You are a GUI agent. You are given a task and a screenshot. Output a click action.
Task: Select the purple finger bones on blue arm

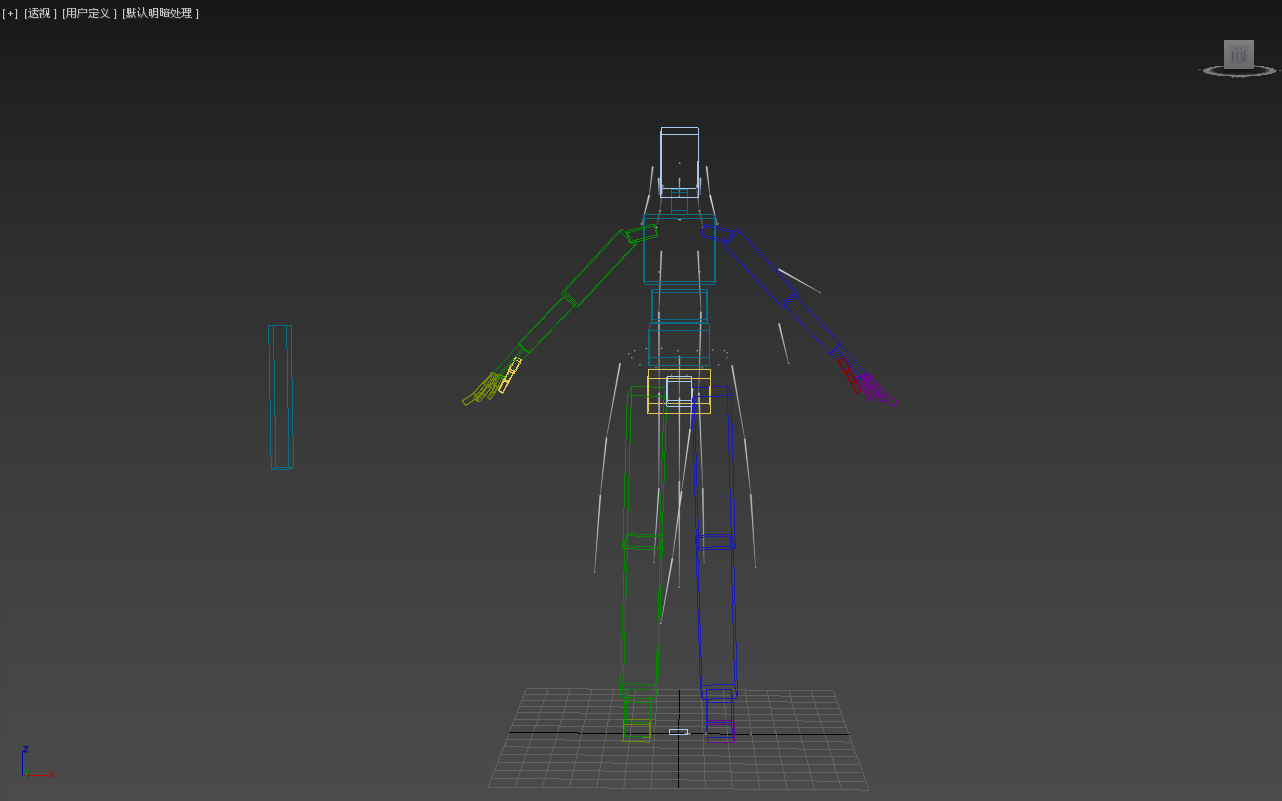click(876, 390)
